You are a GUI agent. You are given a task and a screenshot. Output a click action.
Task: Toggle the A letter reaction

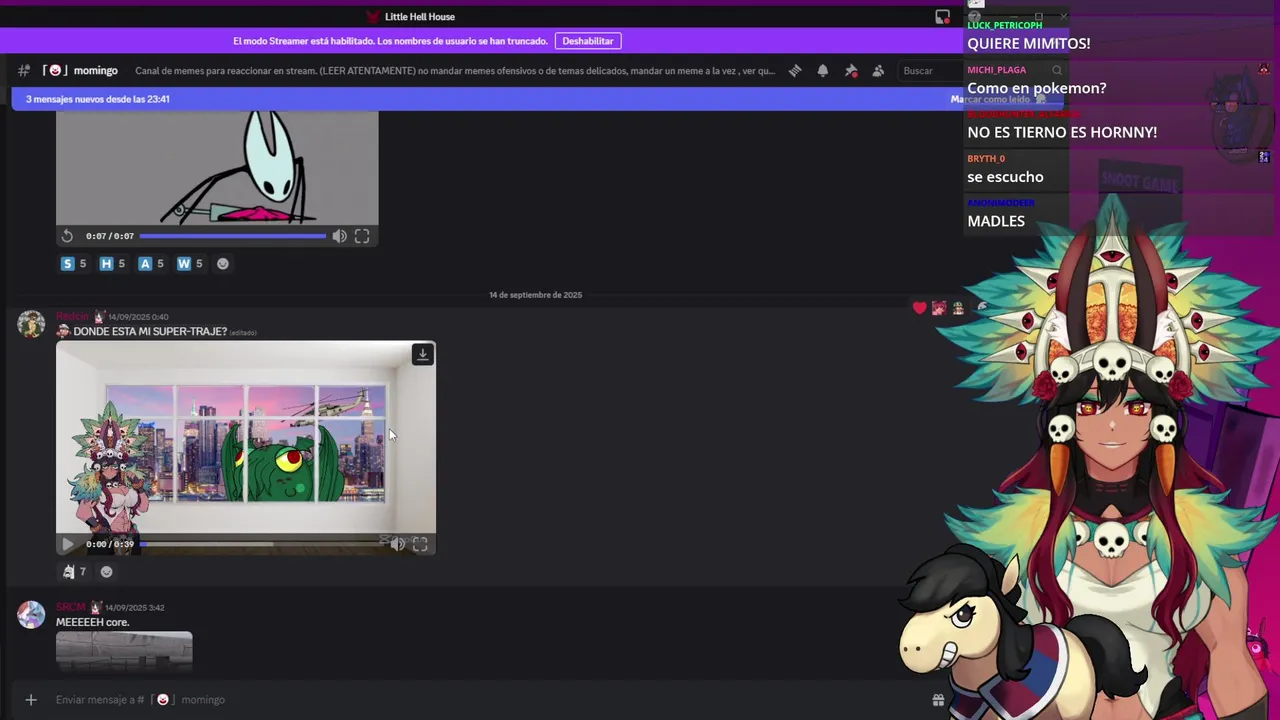coord(151,264)
